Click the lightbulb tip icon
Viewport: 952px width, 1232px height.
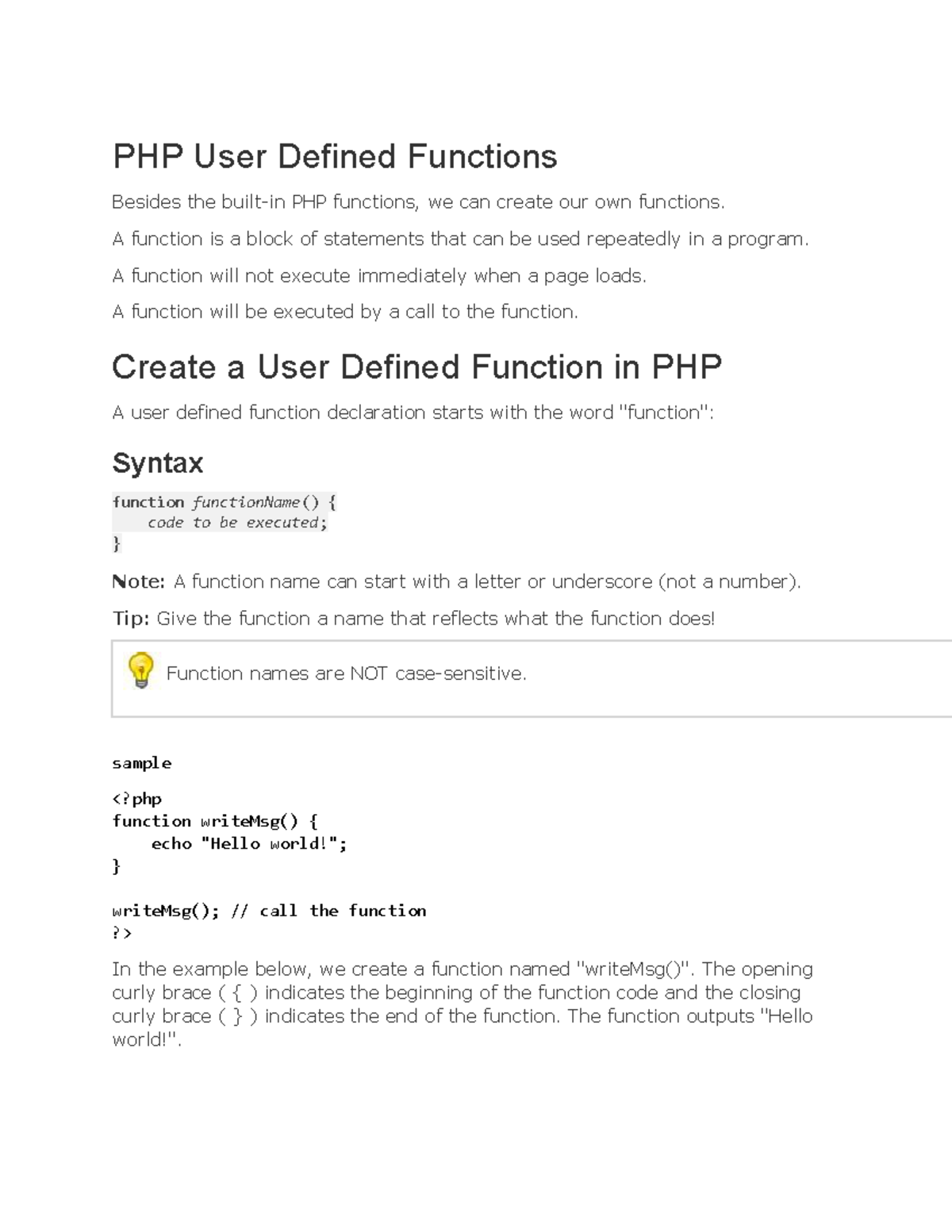tap(140, 670)
